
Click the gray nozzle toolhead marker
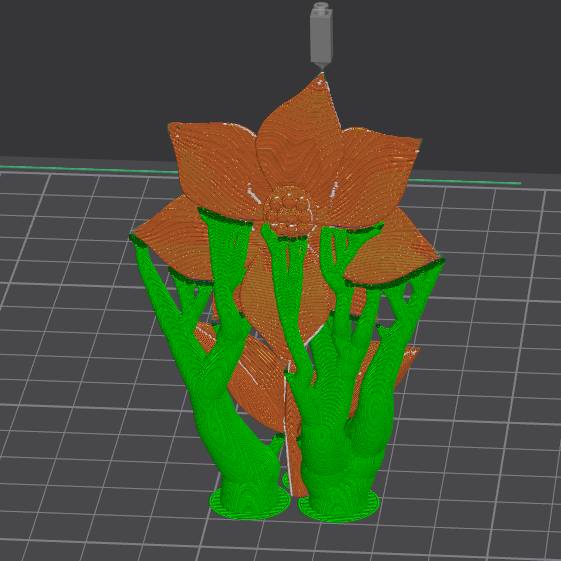click(x=321, y=35)
